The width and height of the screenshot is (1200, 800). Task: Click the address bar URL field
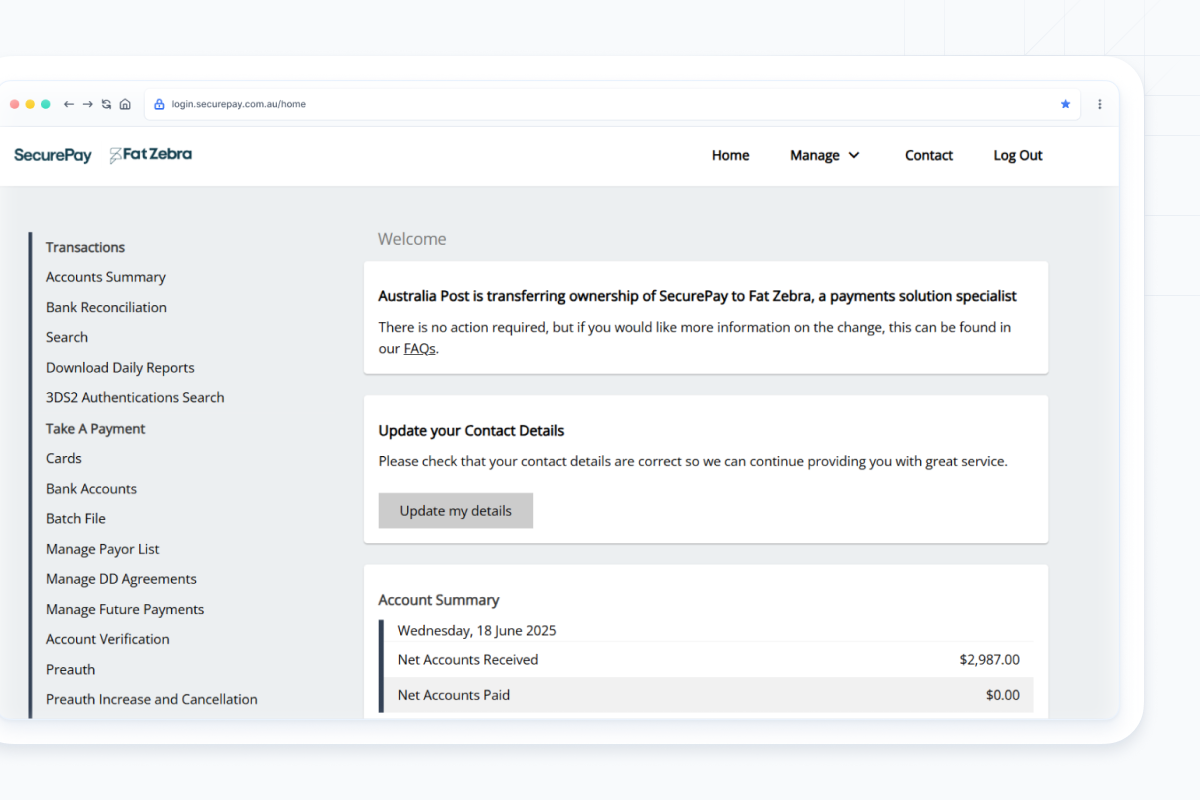click(x=612, y=104)
